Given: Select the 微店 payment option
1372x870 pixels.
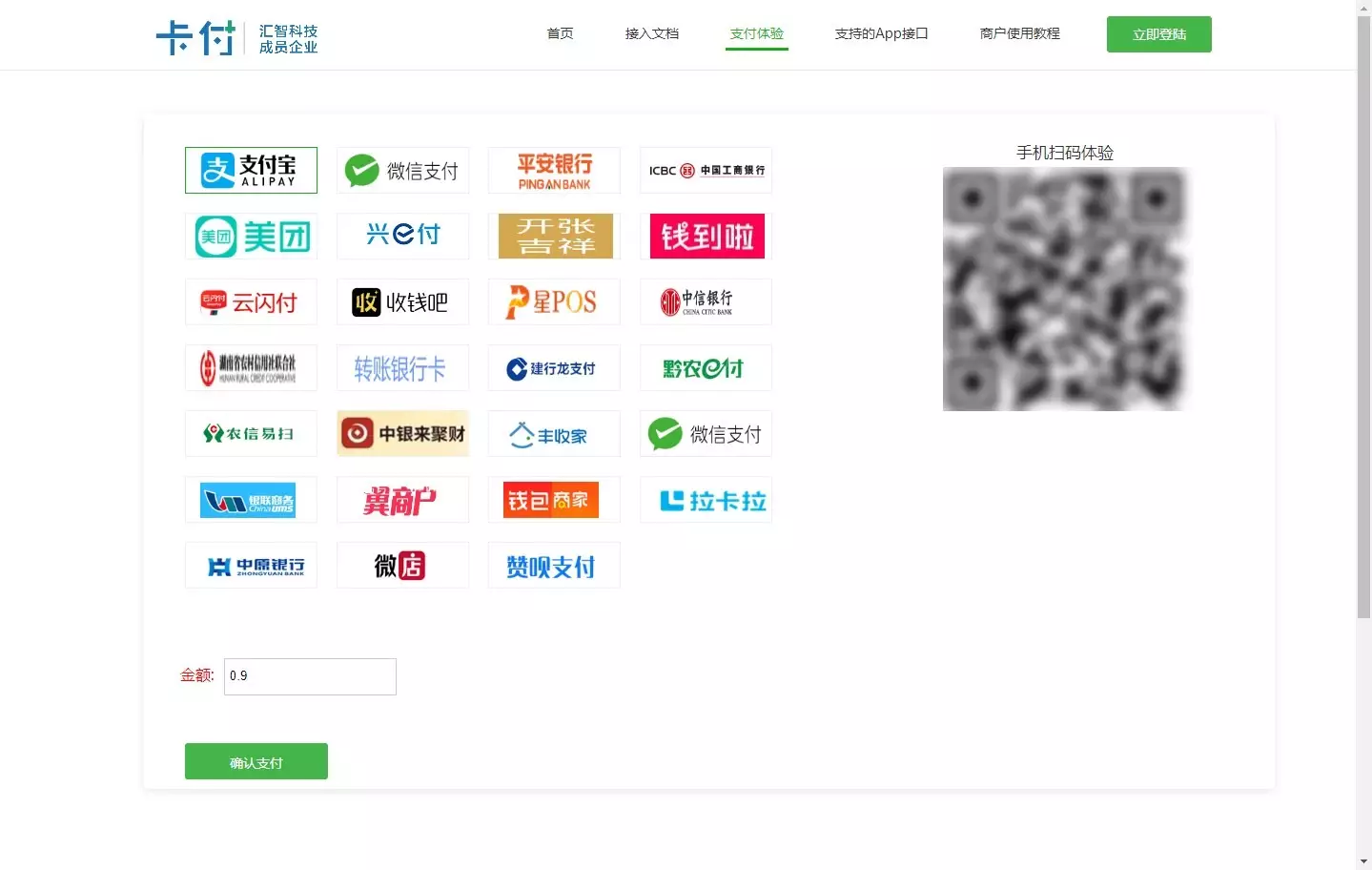Looking at the screenshot, I should (402, 565).
